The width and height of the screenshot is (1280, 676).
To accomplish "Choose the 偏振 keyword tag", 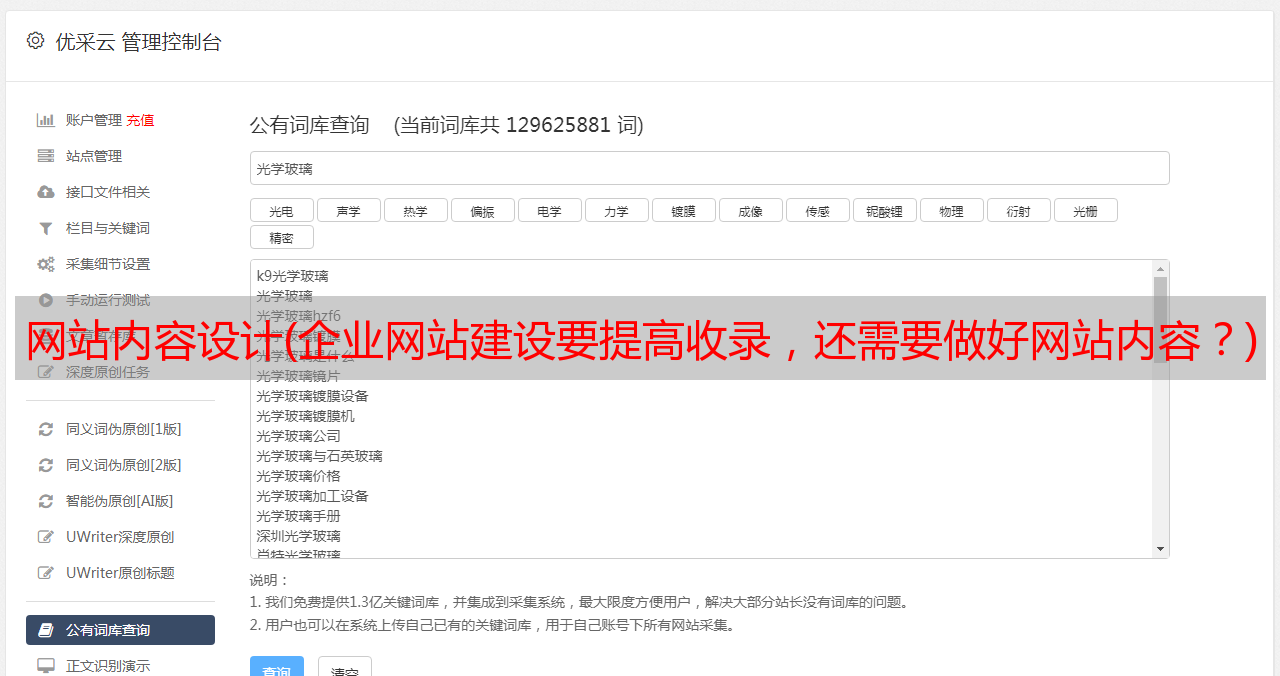I will coord(482,210).
